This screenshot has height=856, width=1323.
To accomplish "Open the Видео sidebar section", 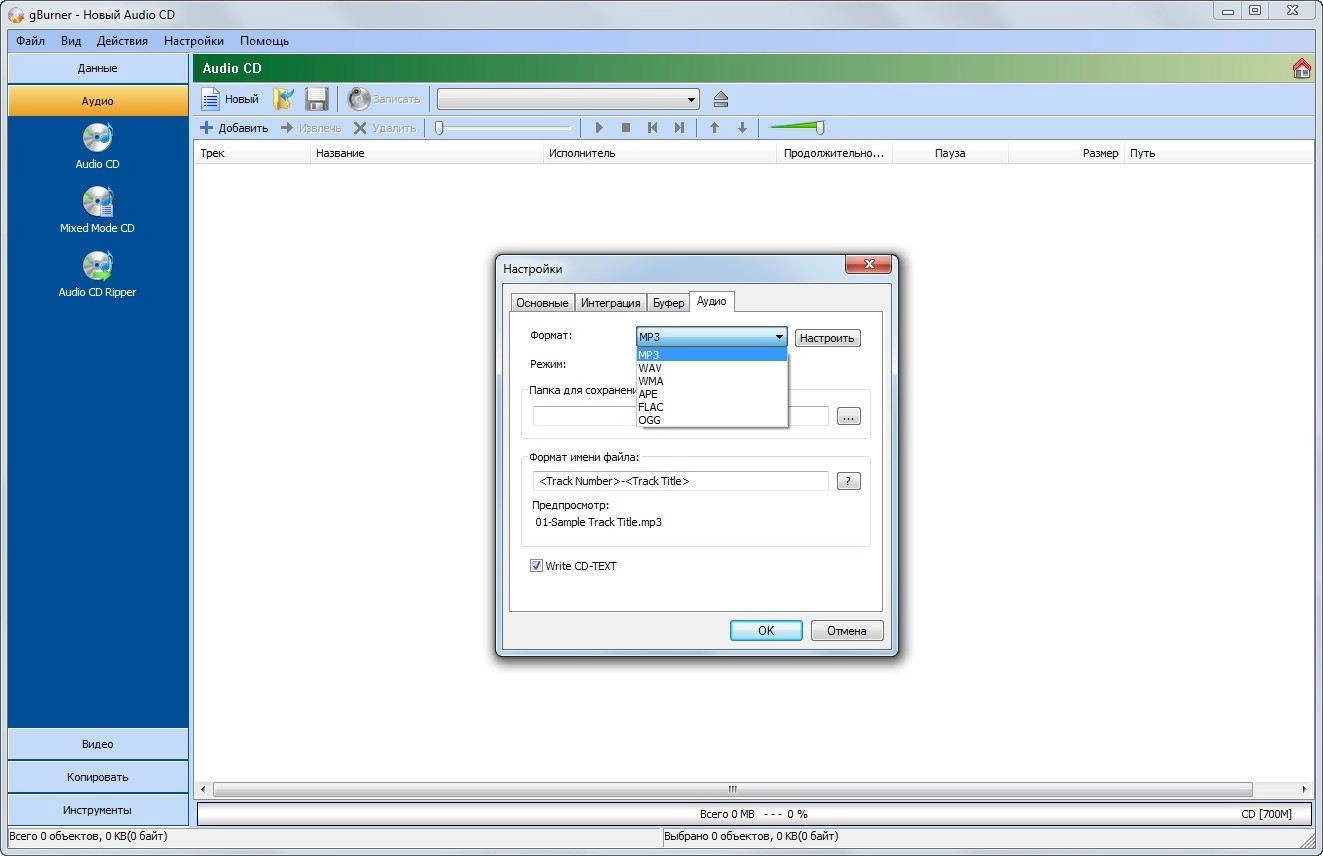I will click(98, 744).
